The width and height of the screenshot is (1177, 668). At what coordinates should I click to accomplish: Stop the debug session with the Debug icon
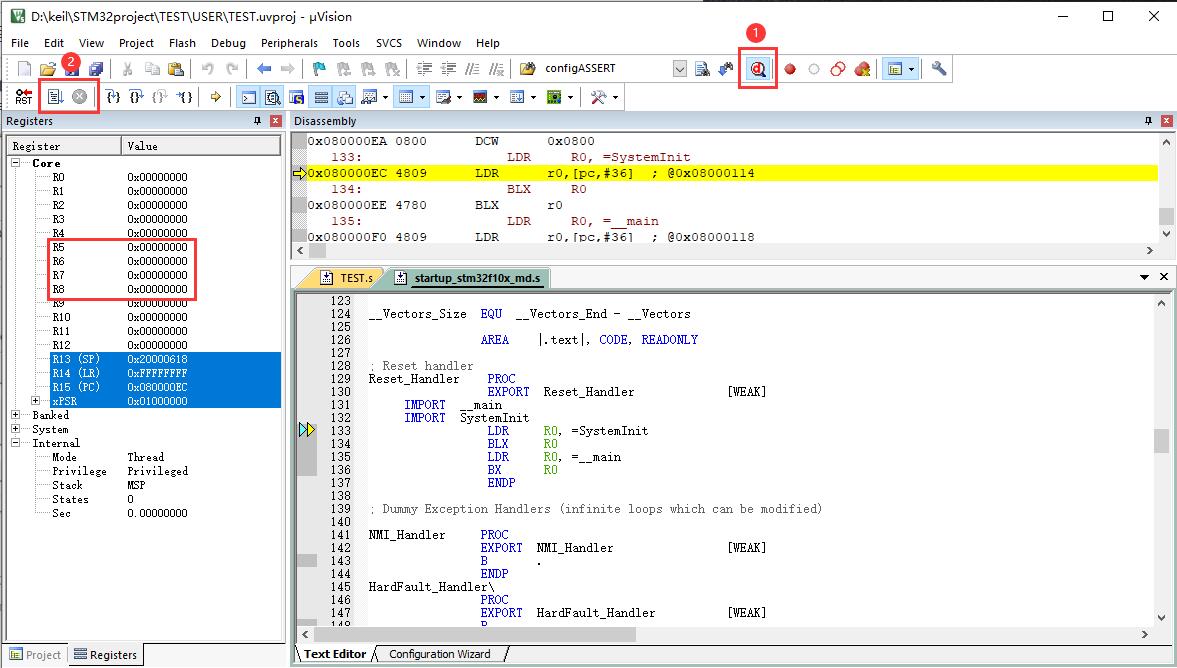[x=757, y=69]
